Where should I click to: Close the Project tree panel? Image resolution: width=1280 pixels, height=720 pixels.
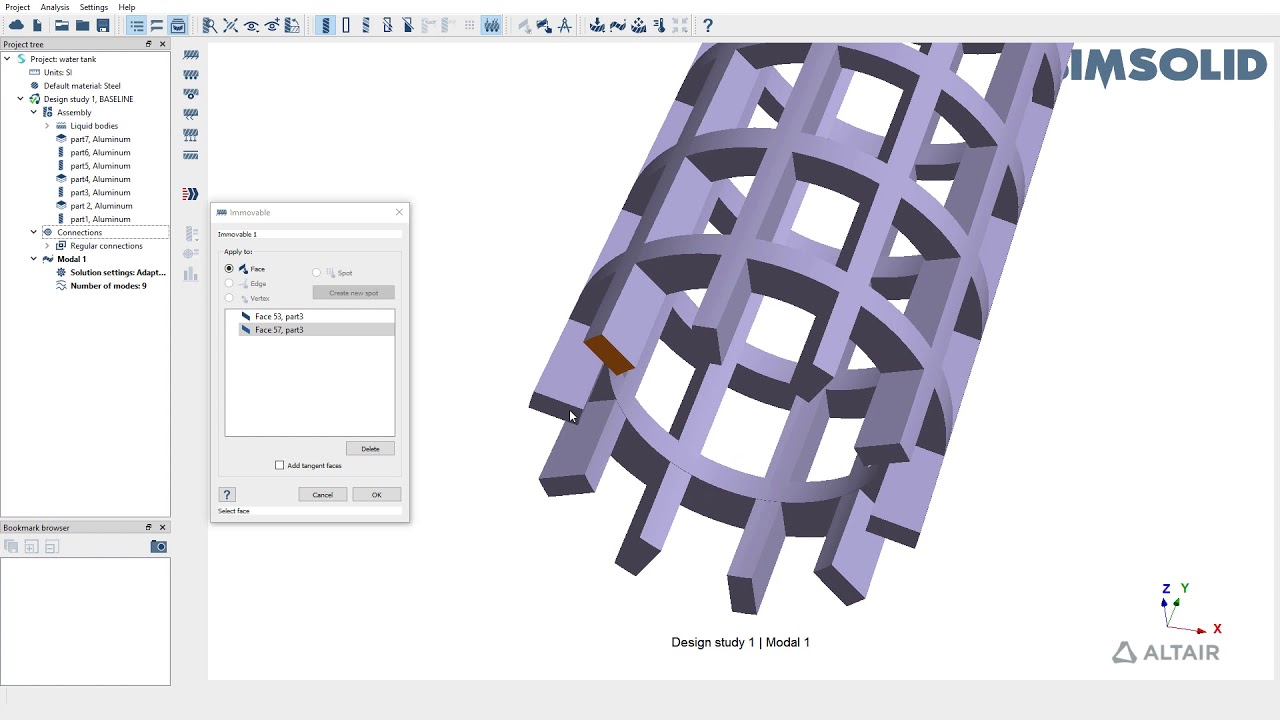point(162,44)
